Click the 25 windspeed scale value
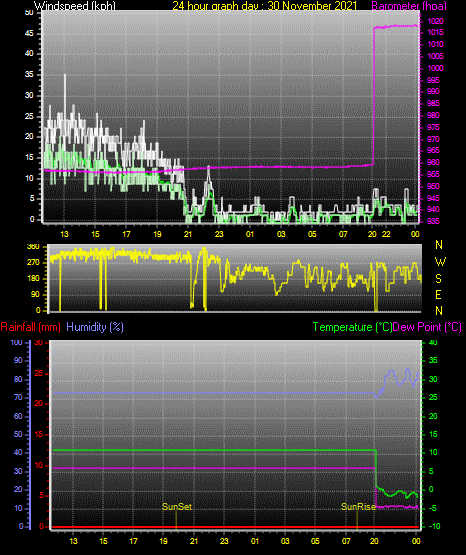Screen dimensions: 466x555 pyautogui.click(x=30, y=116)
